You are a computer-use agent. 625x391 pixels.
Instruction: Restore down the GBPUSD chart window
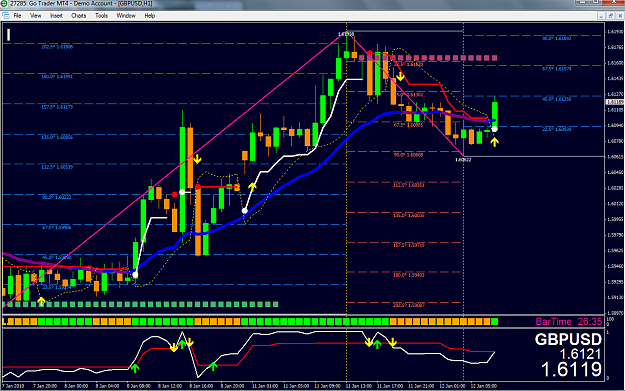point(611,16)
